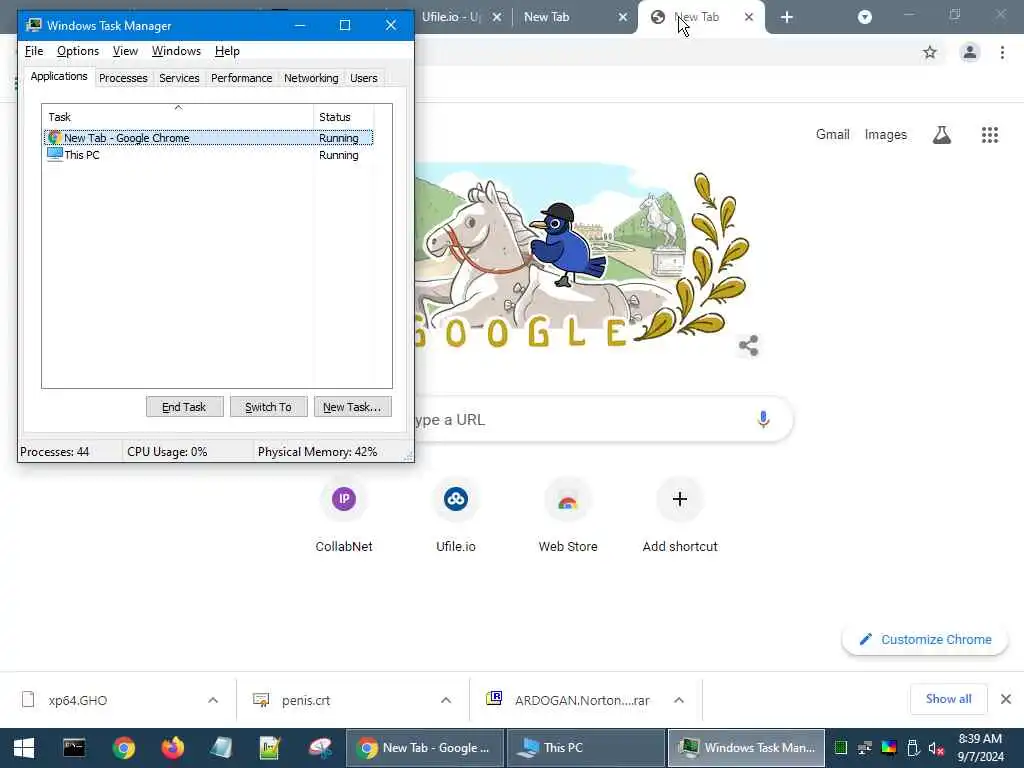Open a new Chrome tab with plus

pos(787,18)
